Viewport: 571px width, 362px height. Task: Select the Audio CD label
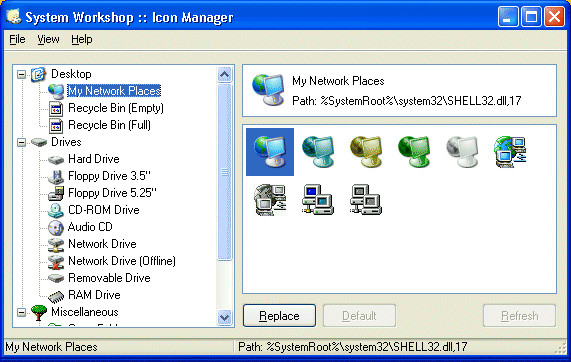click(90, 227)
